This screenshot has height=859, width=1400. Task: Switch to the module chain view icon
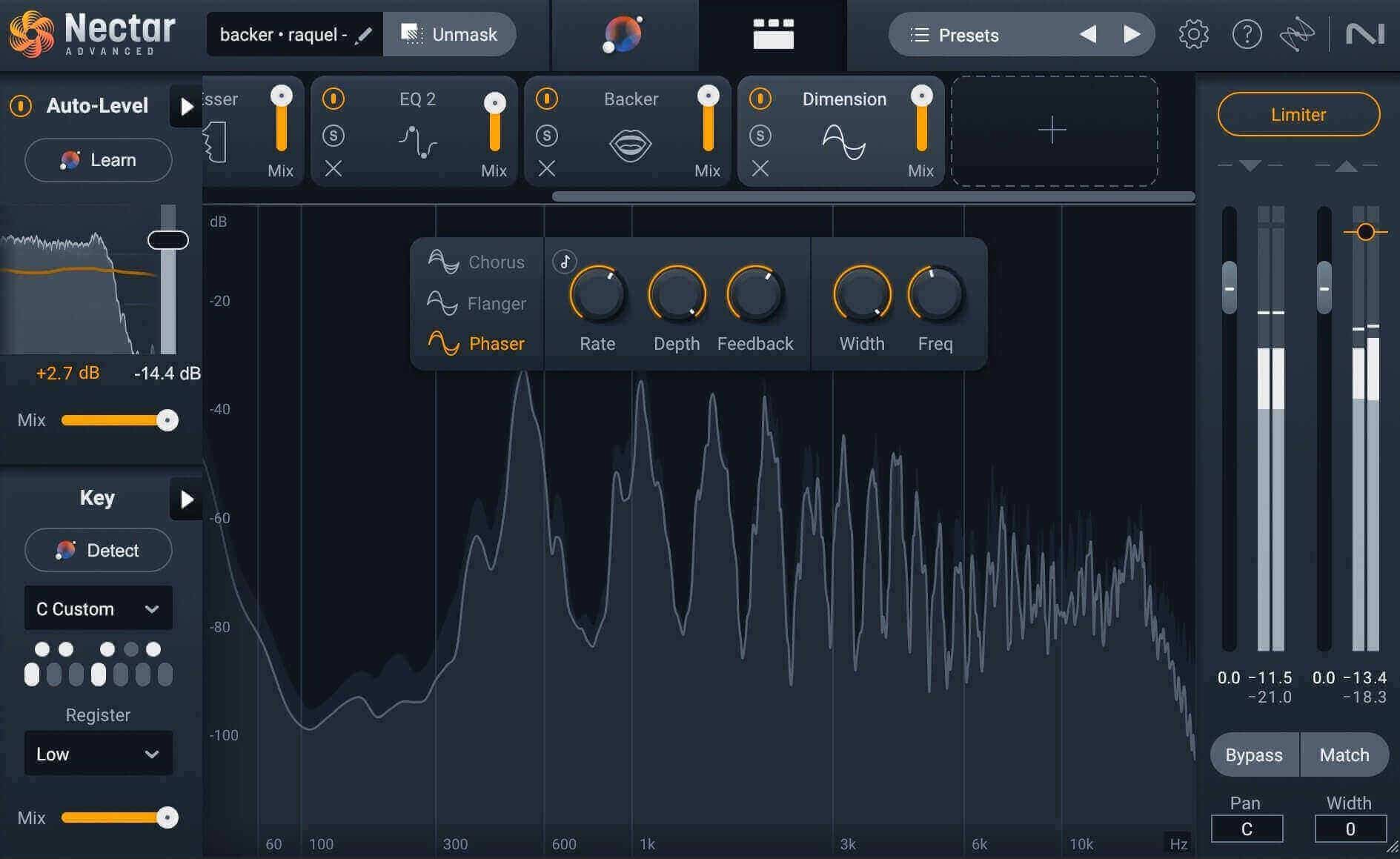click(x=773, y=34)
